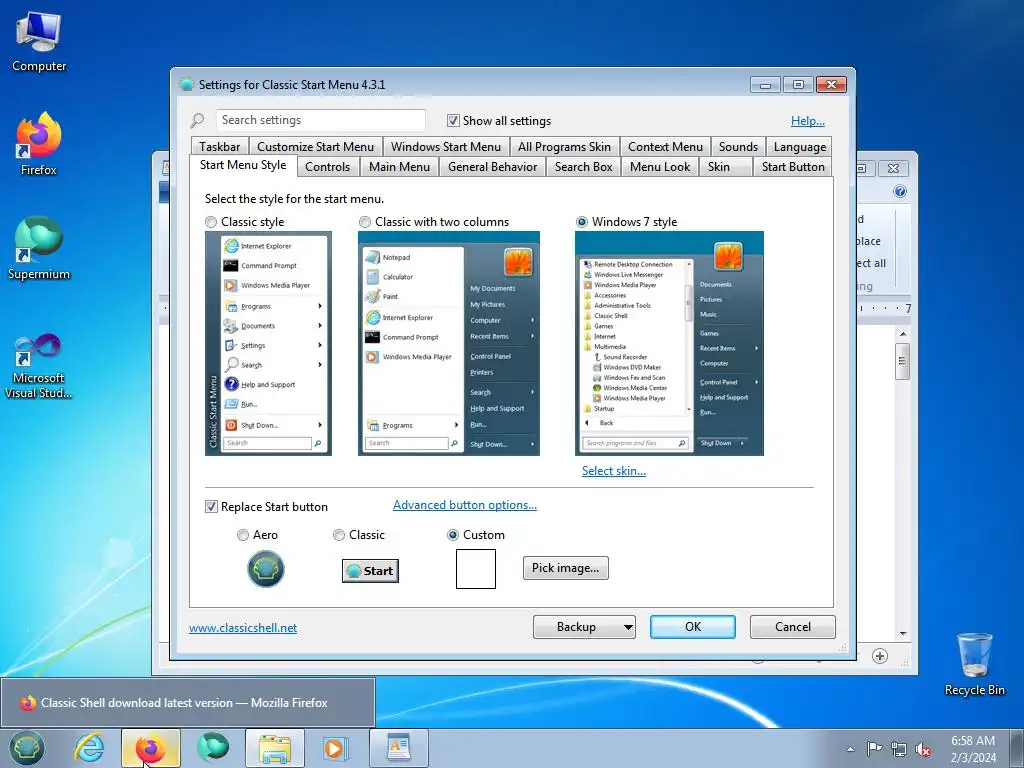Select the Classic style radio button
Viewport: 1024px width, 768px height.
[211, 222]
